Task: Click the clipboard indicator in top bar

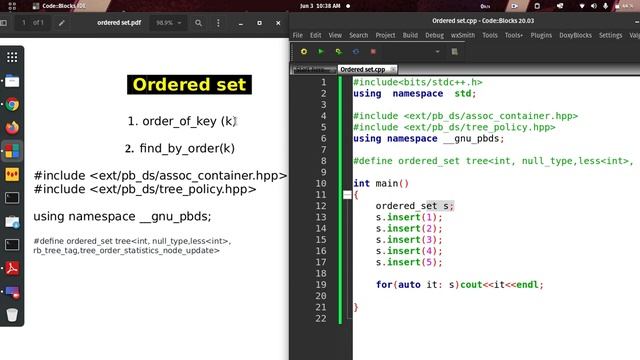Action: pyautogui.click(x=537, y=6)
